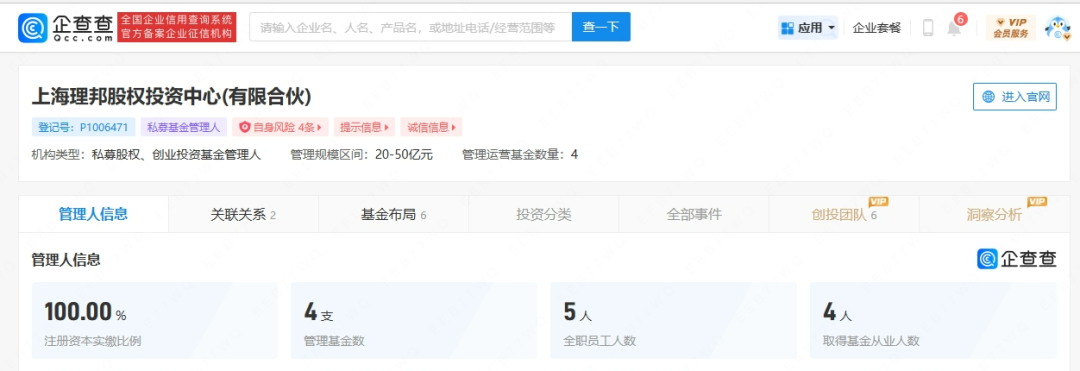Click the 4支 管理基金数 card

[x=414, y=321]
